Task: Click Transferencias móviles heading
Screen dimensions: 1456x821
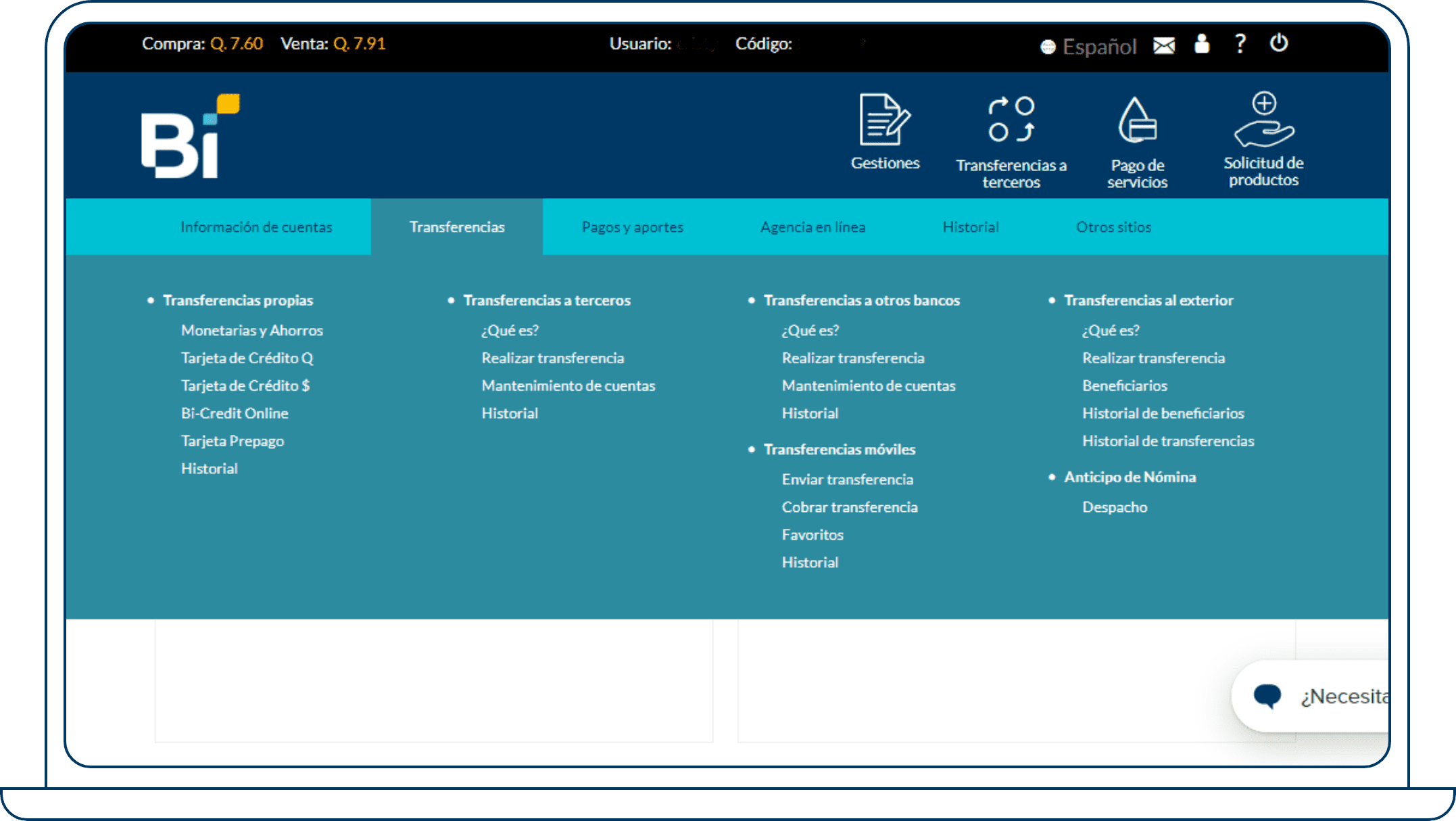Action: [840, 450]
